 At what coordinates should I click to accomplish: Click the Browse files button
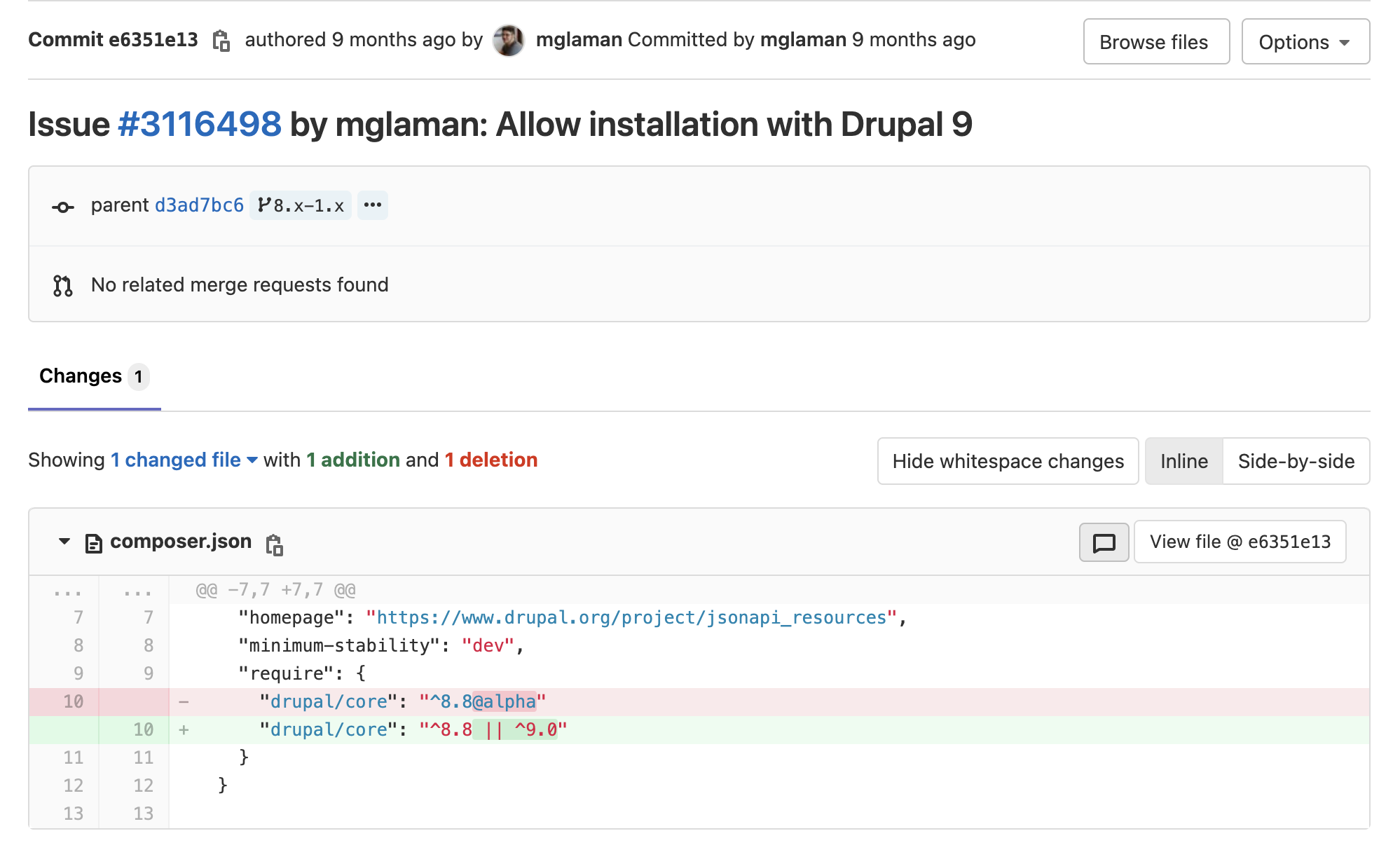(1156, 42)
